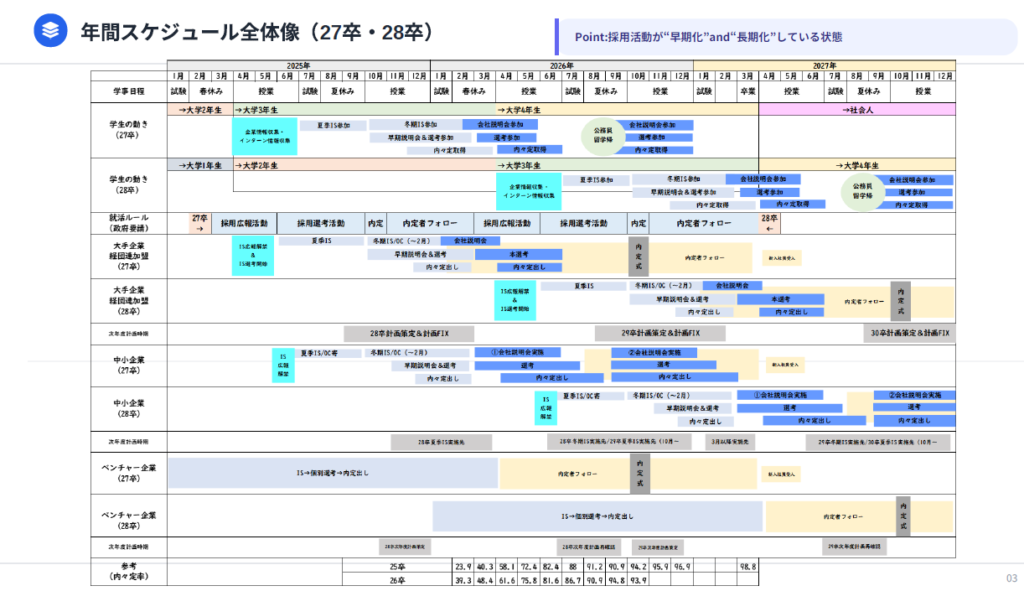This screenshot has width=1024, height=591.
Task: Click the page number 03
Action: (x=1010, y=578)
